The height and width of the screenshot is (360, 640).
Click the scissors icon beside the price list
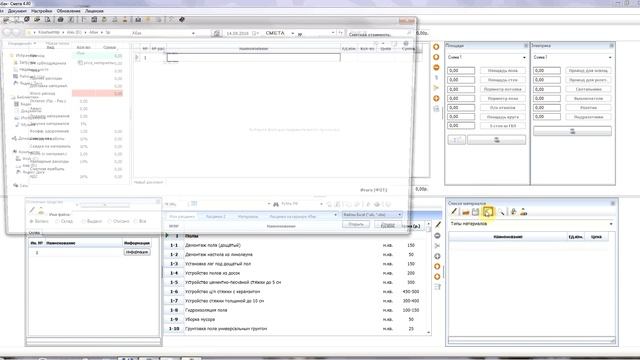(437, 246)
